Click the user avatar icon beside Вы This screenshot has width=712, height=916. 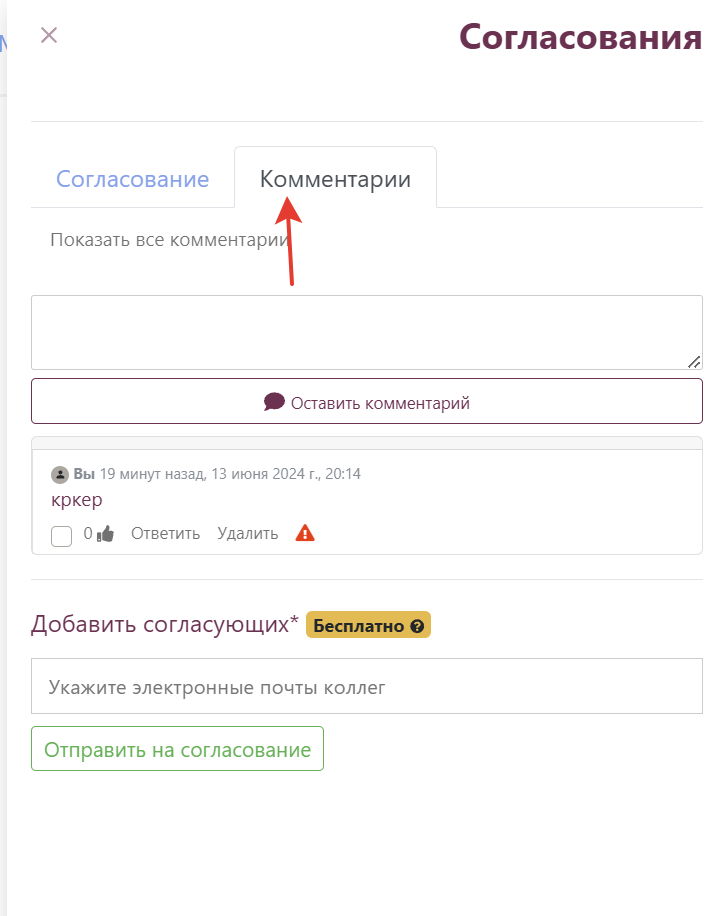pos(60,474)
